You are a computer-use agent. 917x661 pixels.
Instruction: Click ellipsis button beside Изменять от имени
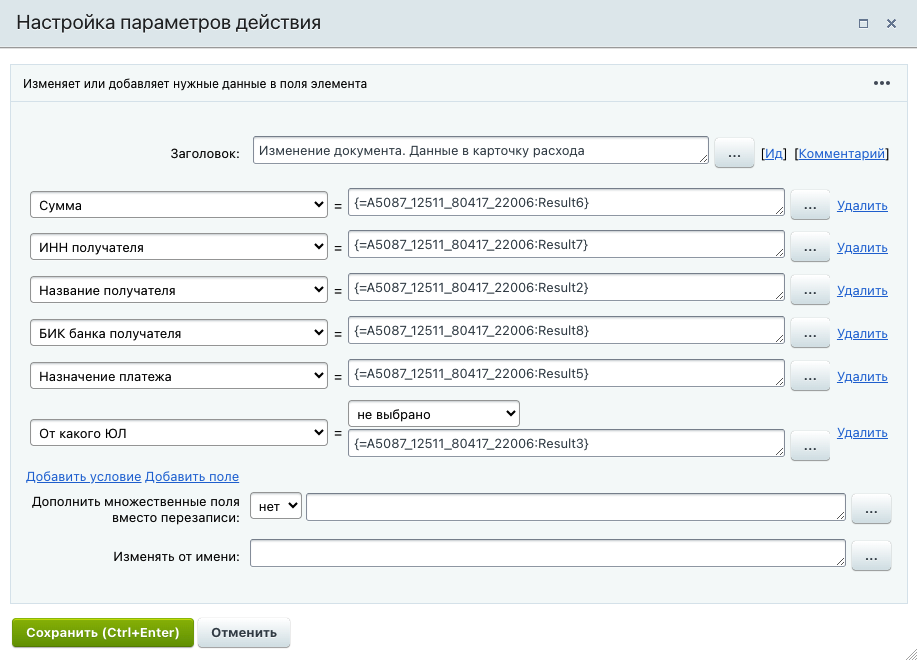point(871,556)
